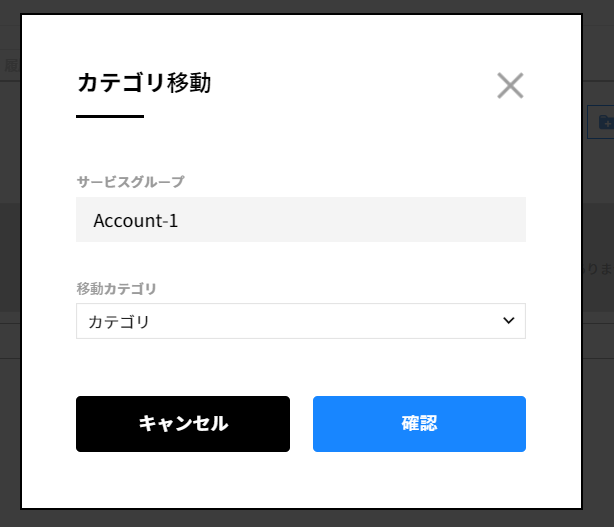Click the カテゴリ移動 dialog title

coord(144,83)
